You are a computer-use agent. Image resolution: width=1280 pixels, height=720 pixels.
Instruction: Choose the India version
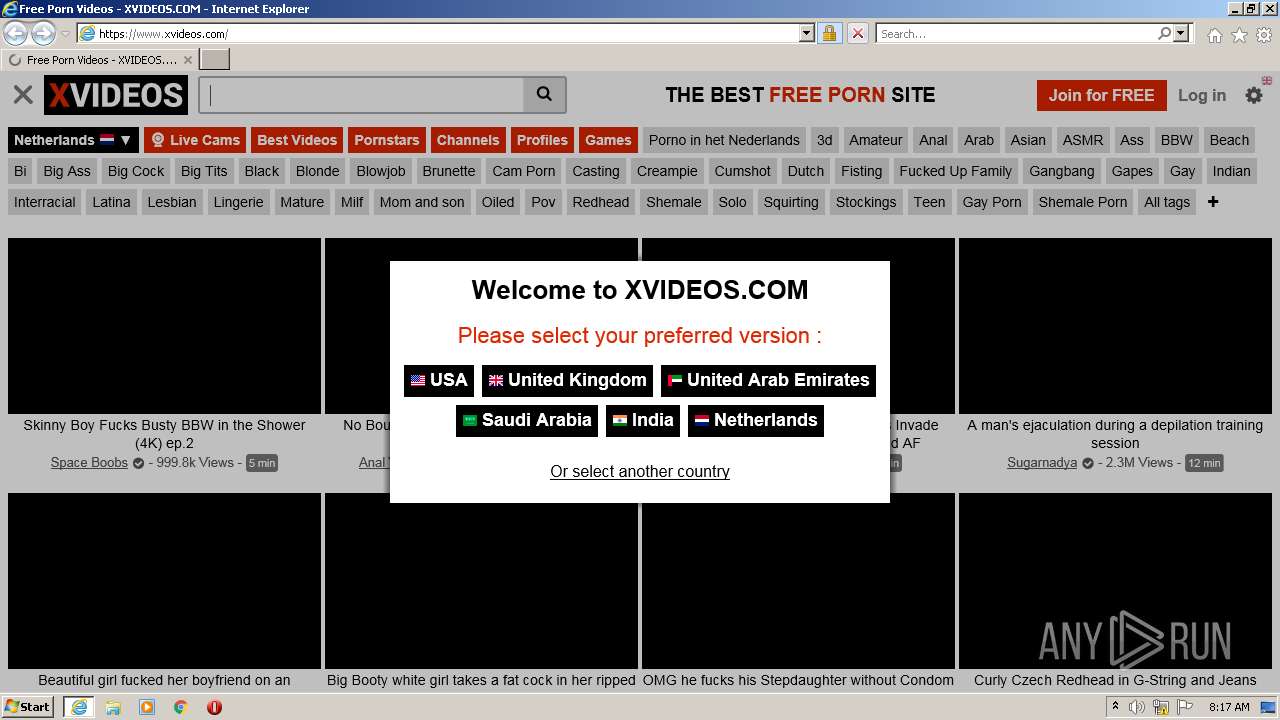(643, 420)
